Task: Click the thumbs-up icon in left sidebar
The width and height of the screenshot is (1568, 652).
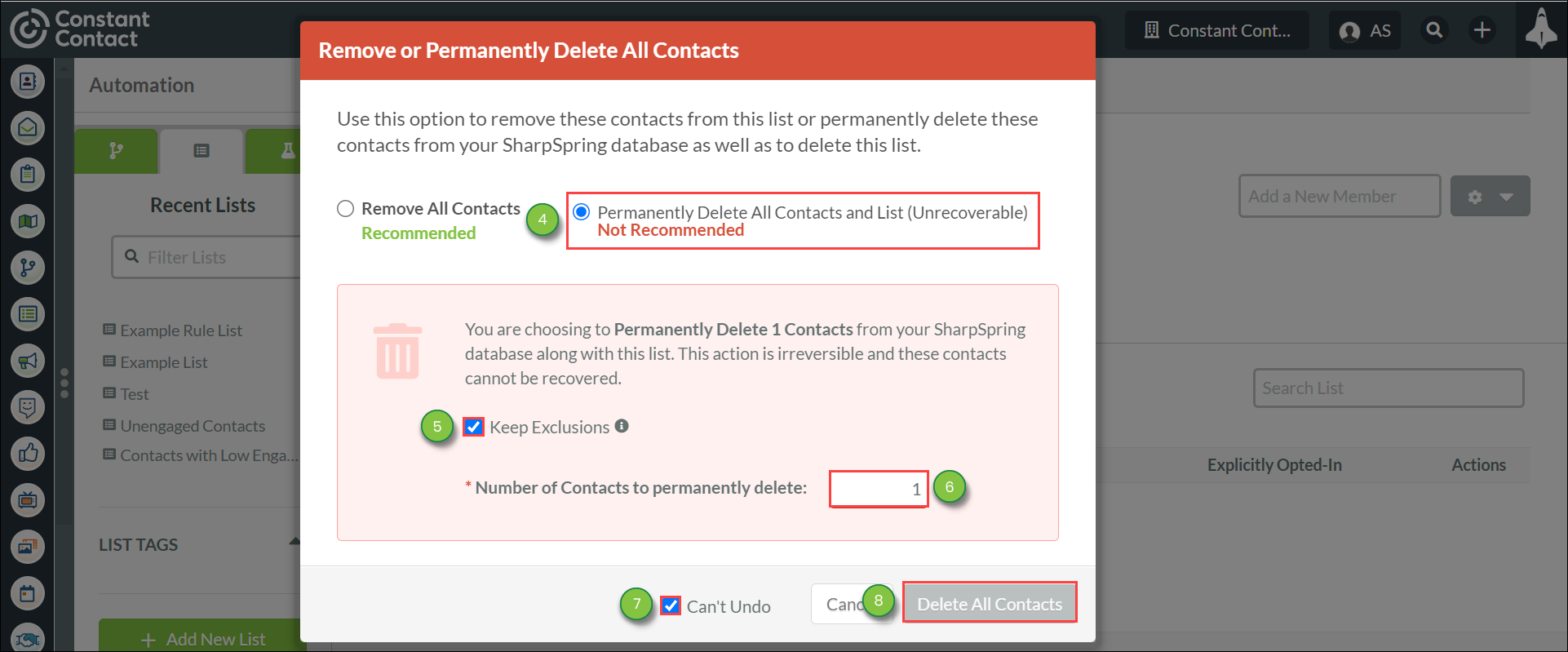Action: coord(28,453)
